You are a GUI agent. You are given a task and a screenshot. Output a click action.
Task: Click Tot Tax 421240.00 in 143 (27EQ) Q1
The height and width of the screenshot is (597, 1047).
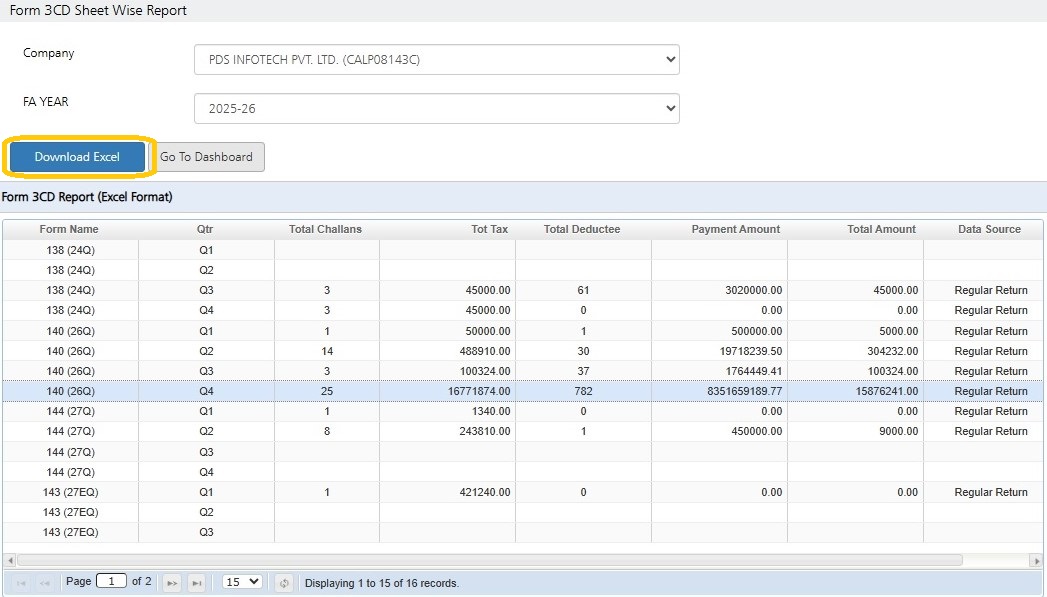(485, 492)
